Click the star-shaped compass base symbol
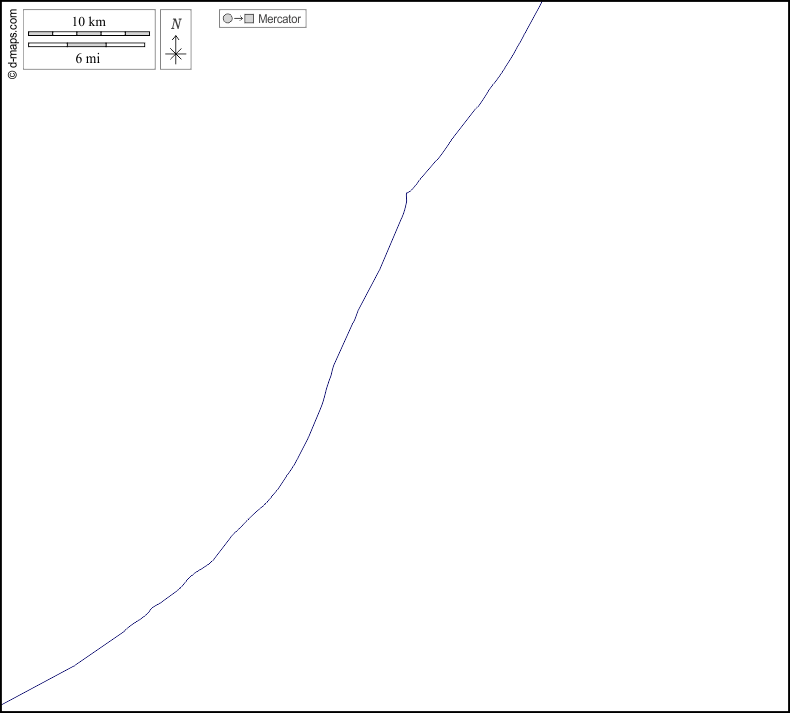 pyautogui.click(x=176, y=55)
